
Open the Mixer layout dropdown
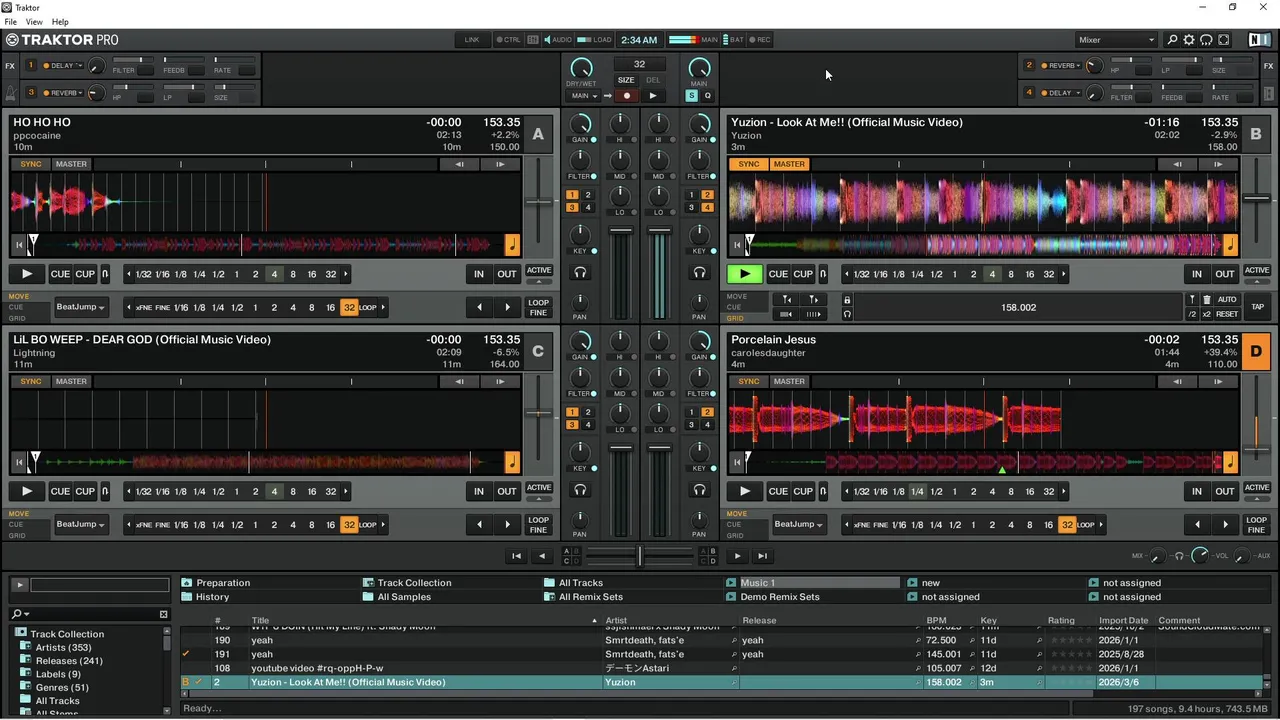pyautogui.click(x=1116, y=40)
